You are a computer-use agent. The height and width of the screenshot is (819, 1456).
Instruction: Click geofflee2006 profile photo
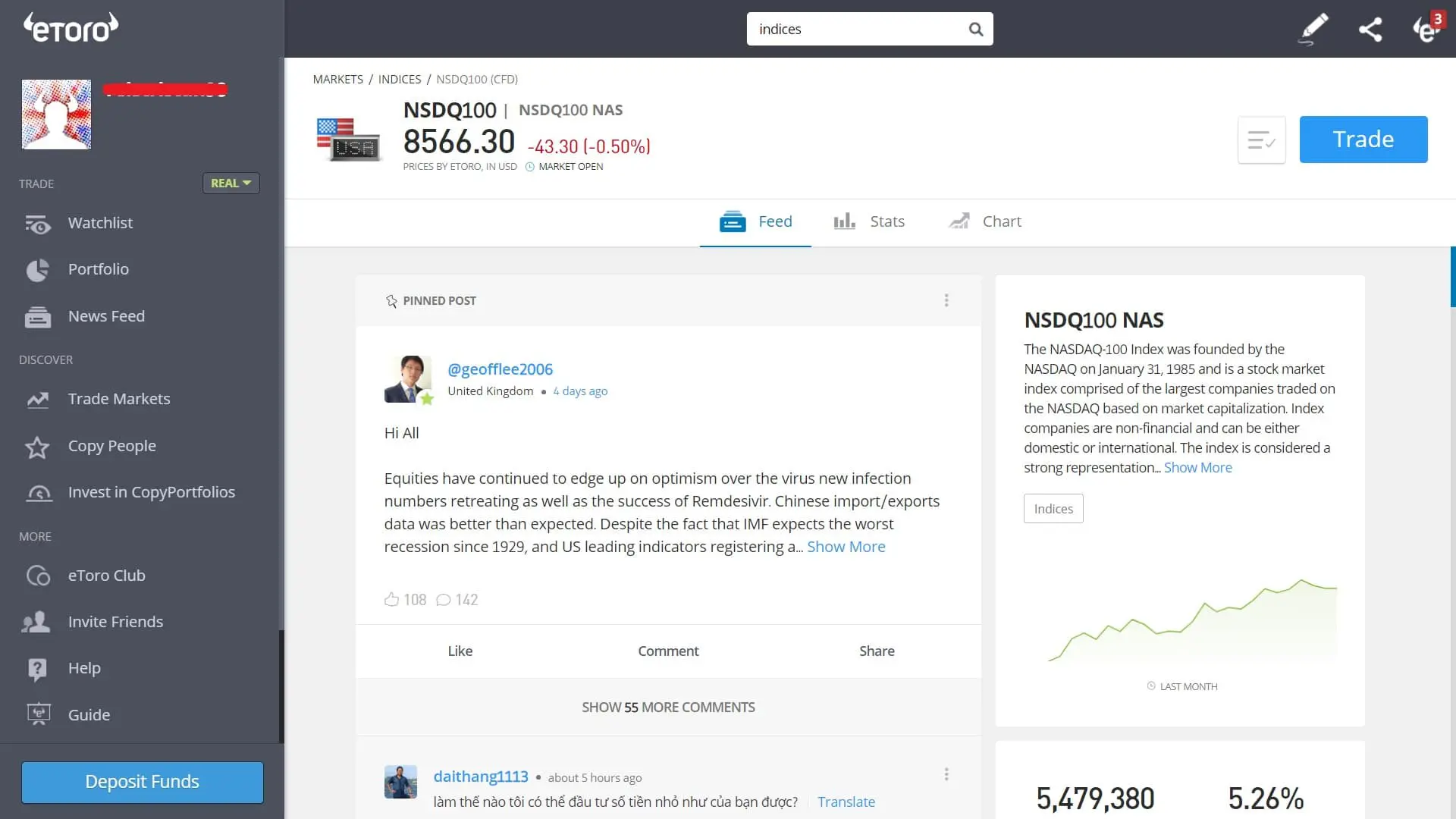(x=408, y=379)
